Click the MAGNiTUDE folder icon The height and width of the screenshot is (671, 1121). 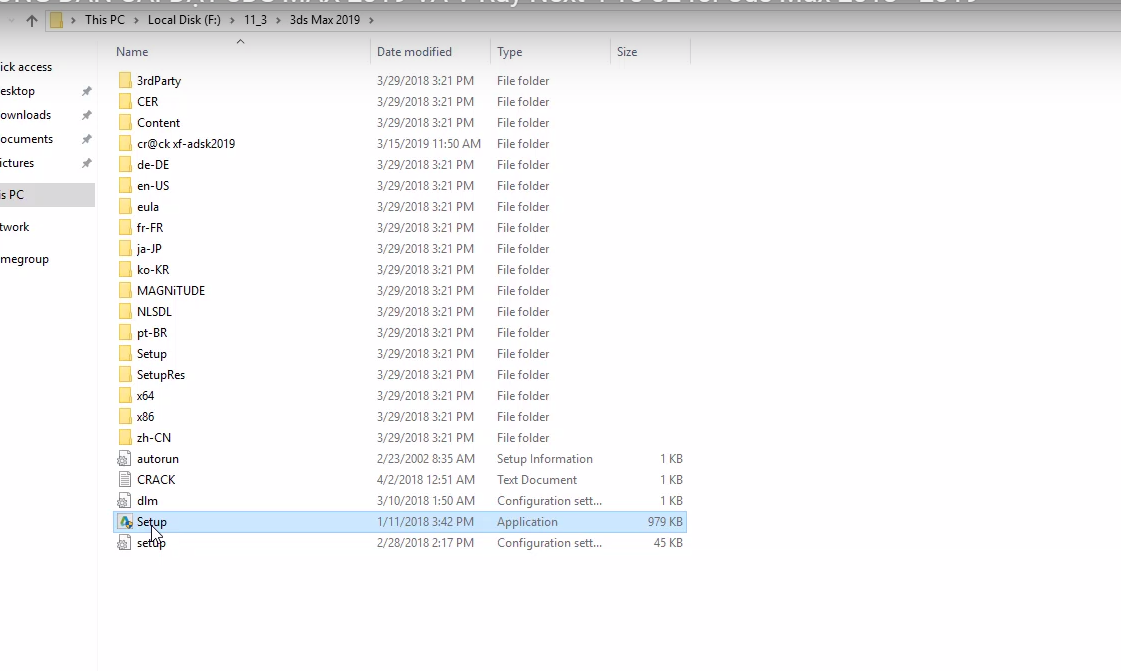[x=125, y=291]
